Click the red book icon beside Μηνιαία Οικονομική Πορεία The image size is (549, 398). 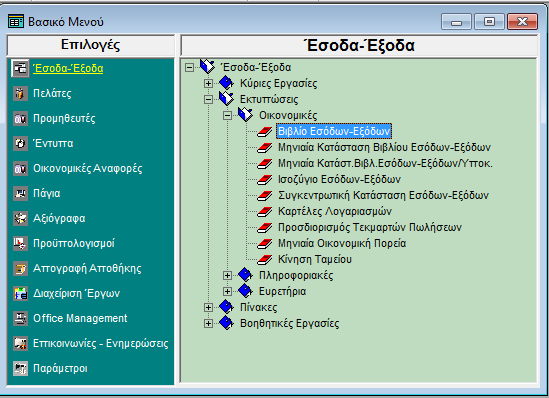265,244
